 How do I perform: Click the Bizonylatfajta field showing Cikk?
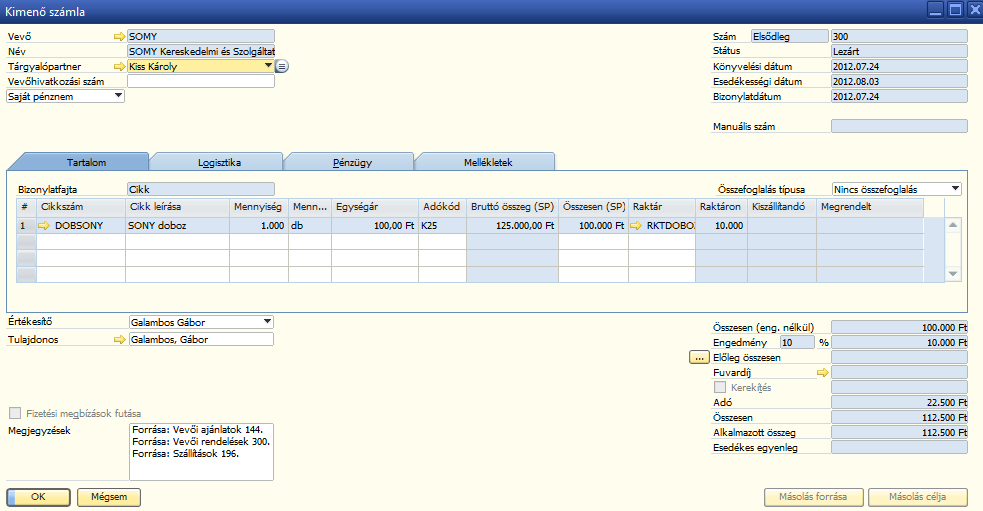(201, 189)
